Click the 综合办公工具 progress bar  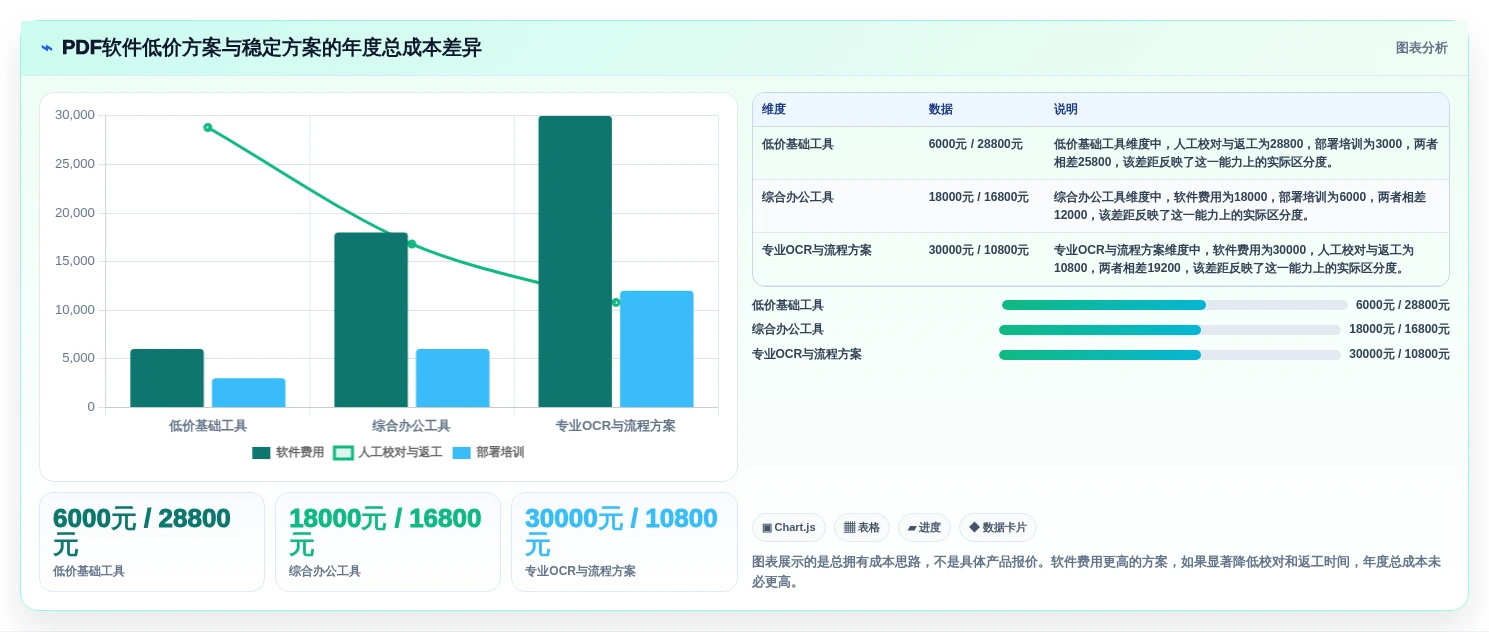tap(1170, 330)
